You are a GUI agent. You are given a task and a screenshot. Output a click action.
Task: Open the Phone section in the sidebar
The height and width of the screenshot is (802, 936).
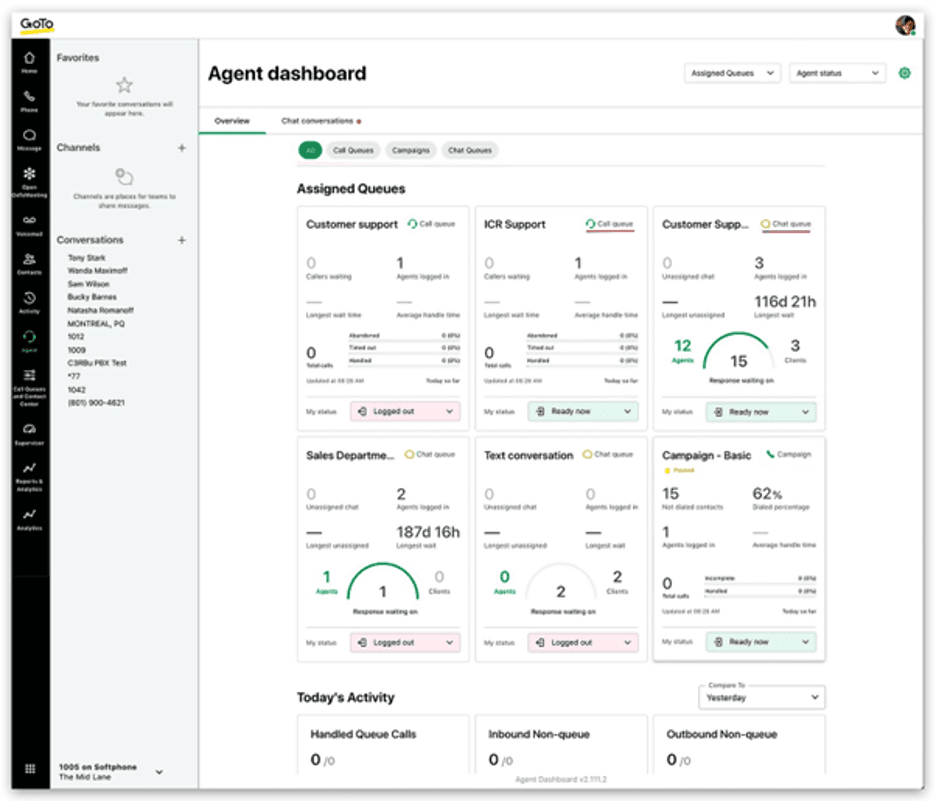pyautogui.click(x=29, y=100)
